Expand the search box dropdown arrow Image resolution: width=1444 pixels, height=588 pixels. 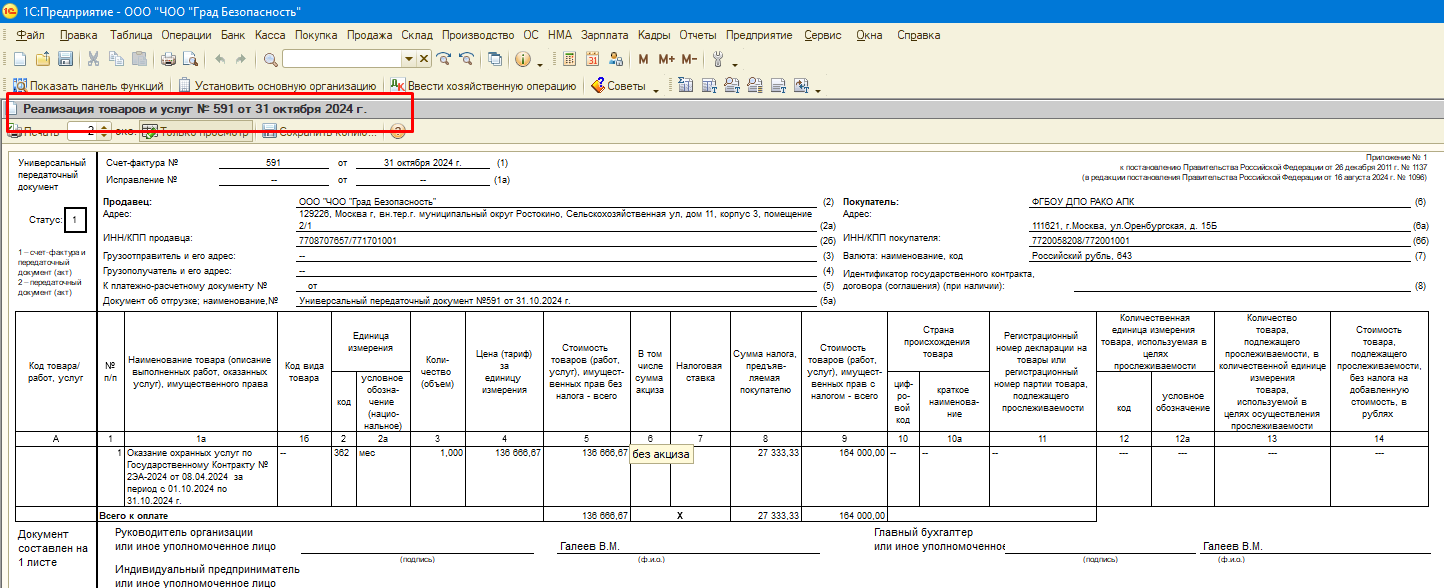tap(409, 59)
